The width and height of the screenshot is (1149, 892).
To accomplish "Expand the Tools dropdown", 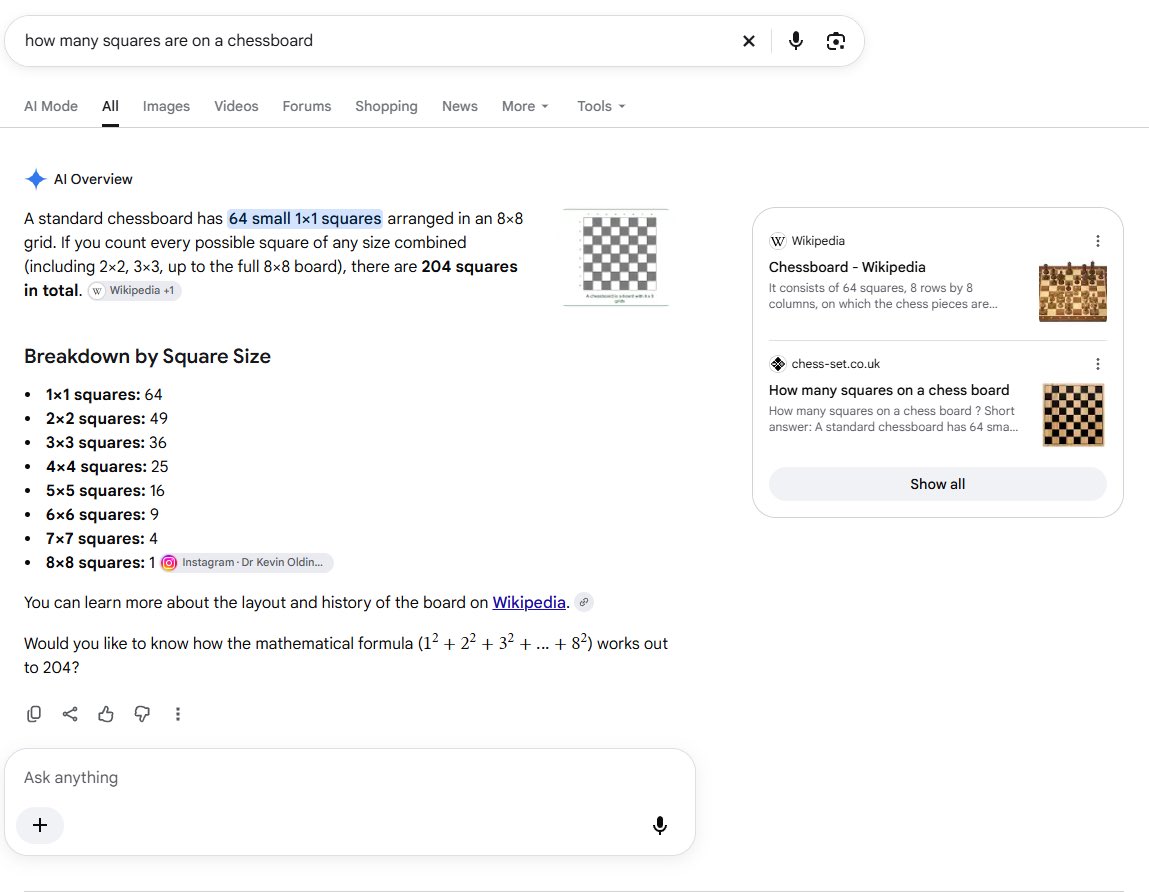I will coord(601,106).
